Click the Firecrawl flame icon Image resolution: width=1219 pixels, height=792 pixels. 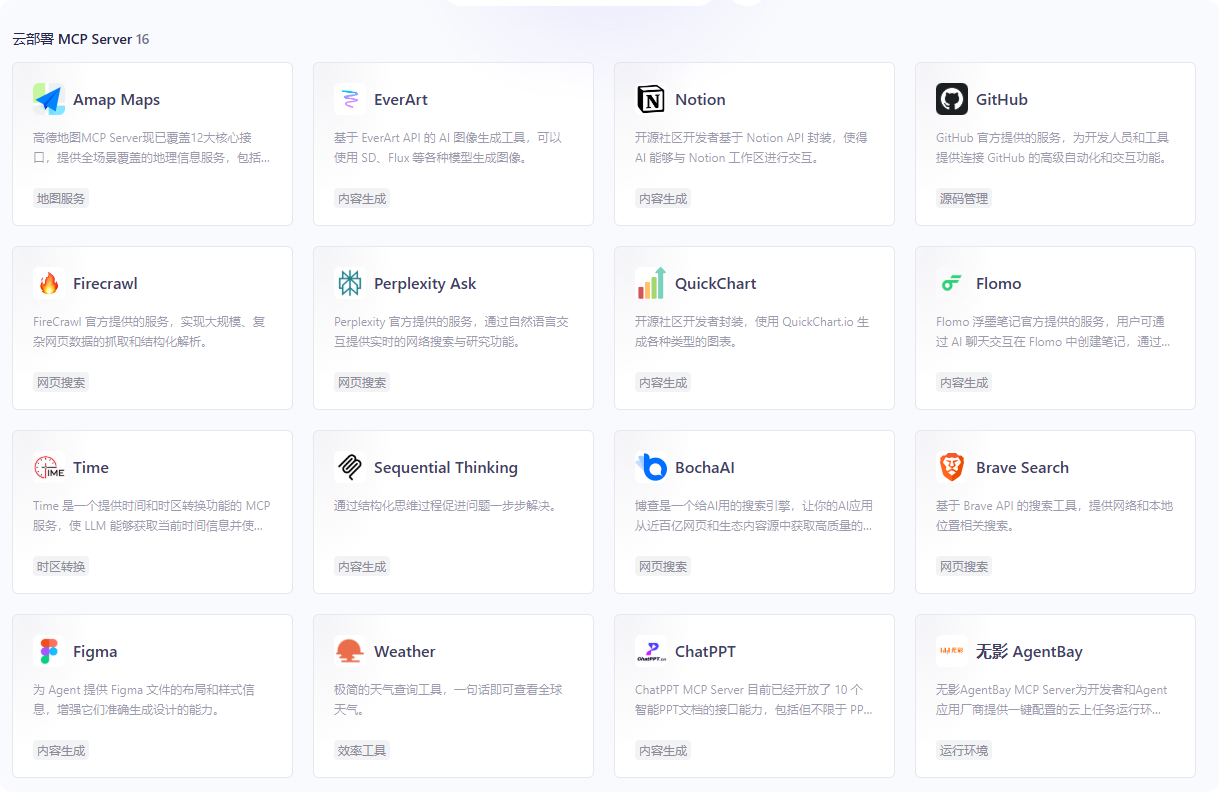point(49,283)
